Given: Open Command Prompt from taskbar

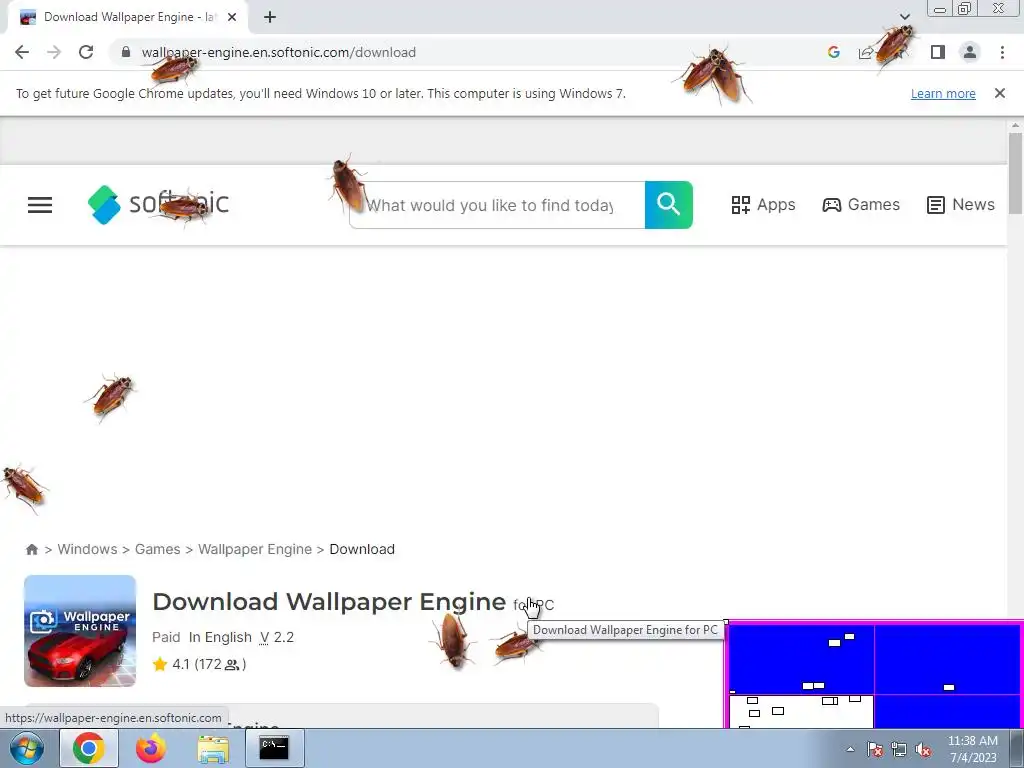Looking at the screenshot, I should [274, 748].
